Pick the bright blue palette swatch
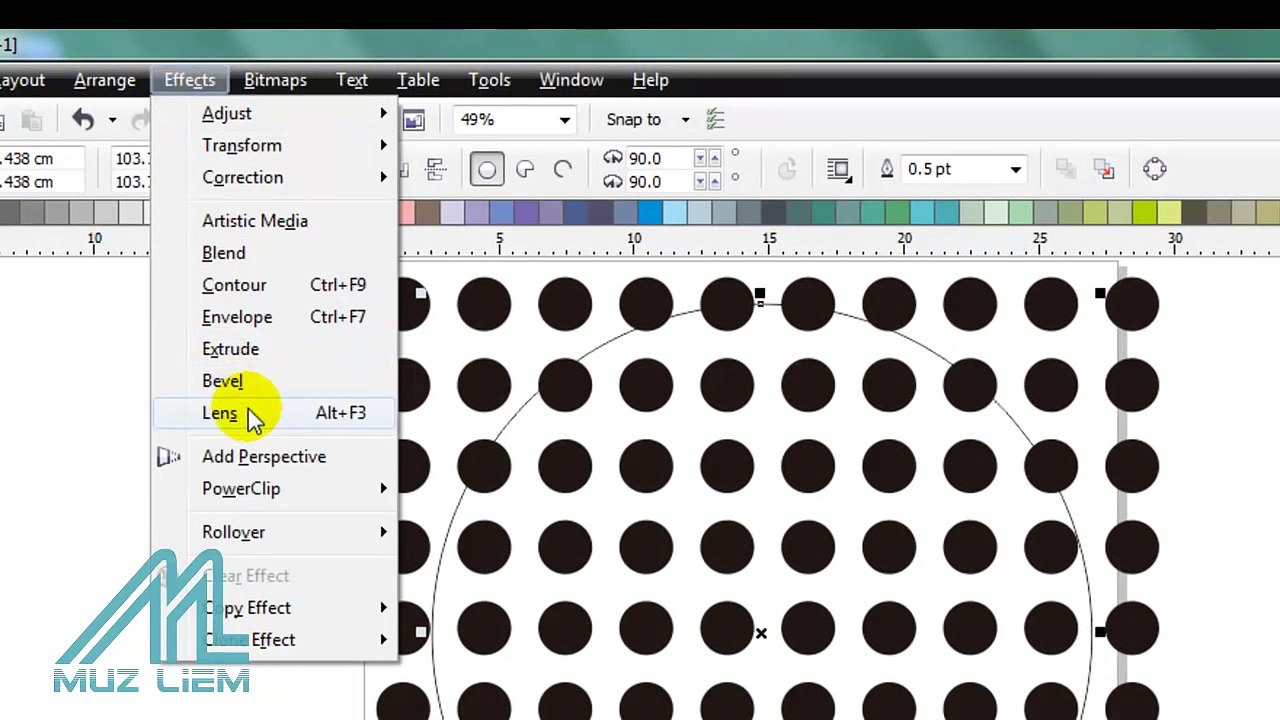The image size is (1280, 720). click(x=649, y=212)
